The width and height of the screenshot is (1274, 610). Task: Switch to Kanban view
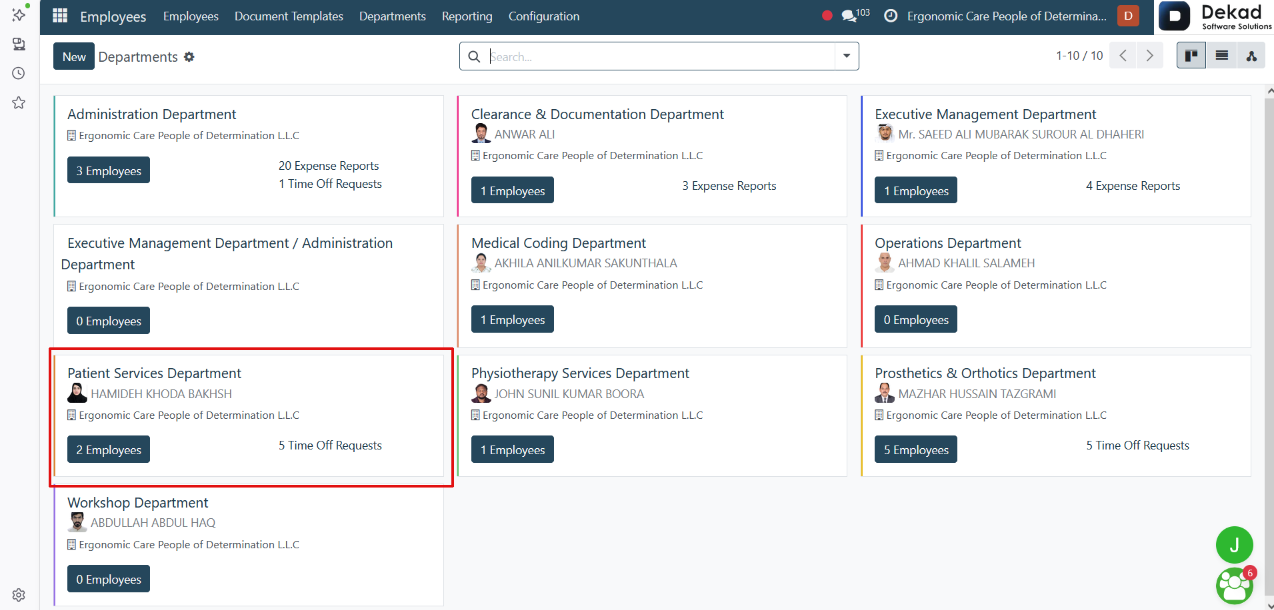1191,56
